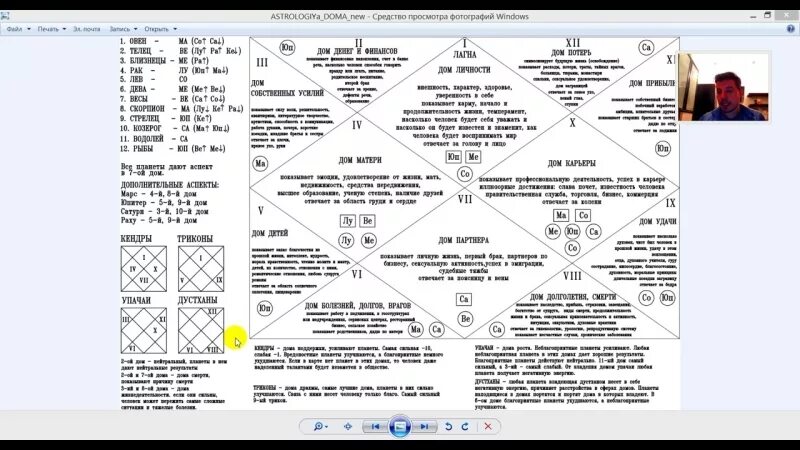Click the ДОМ ДЕНЕГ И ФИНАНСОВ heading

coord(357,52)
